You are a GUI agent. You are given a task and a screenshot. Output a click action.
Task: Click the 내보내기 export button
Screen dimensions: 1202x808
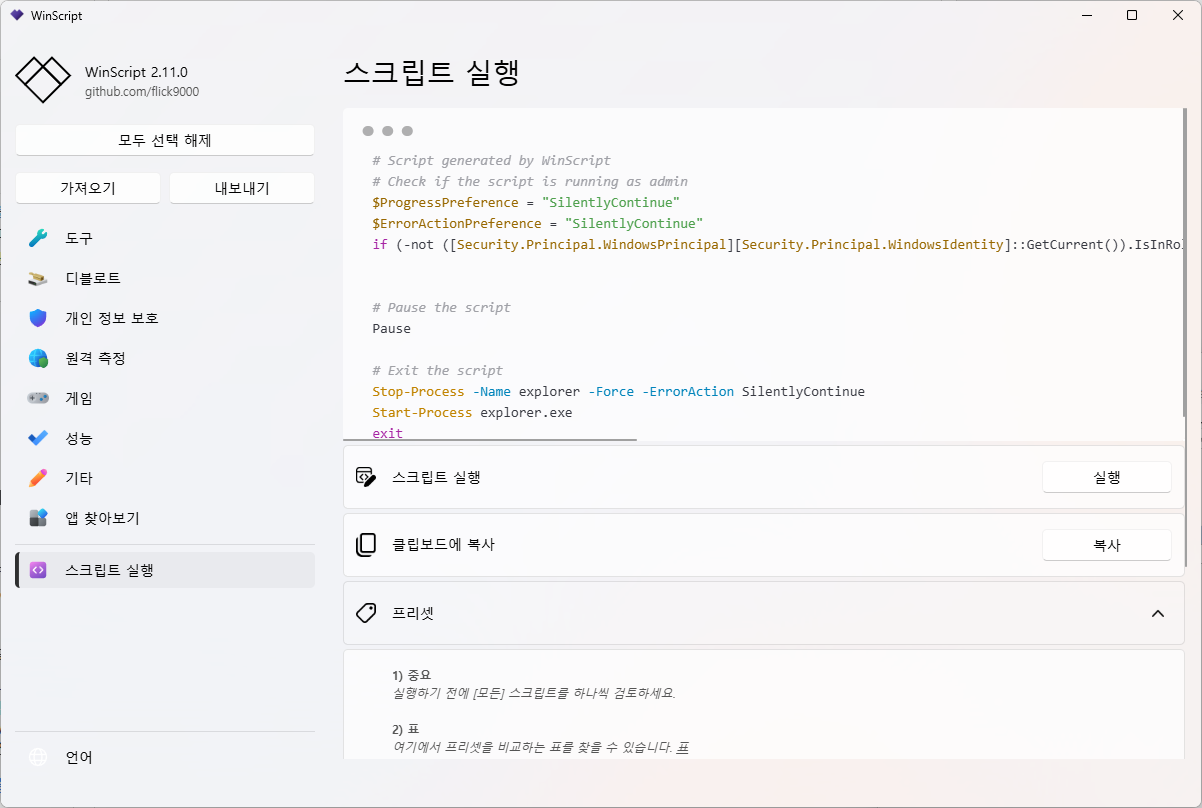(x=242, y=188)
